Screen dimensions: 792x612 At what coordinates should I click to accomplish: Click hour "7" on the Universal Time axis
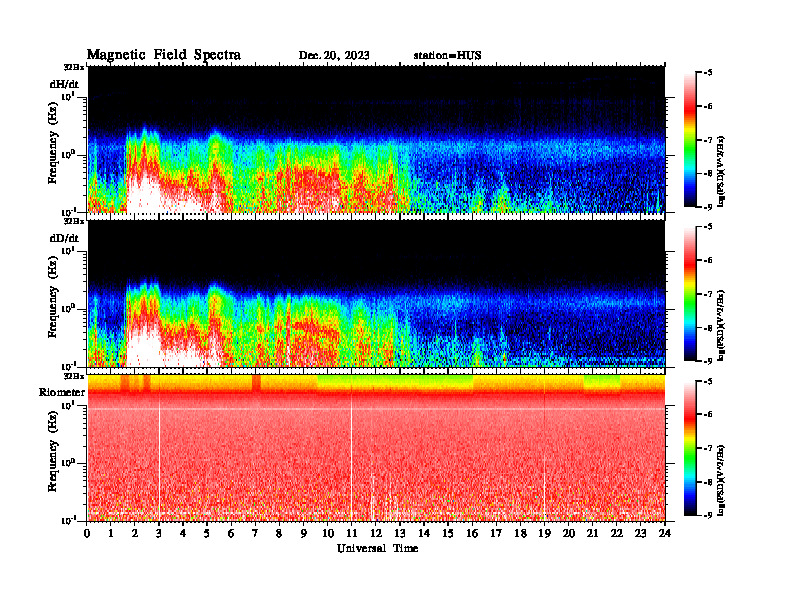[x=255, y=533]
